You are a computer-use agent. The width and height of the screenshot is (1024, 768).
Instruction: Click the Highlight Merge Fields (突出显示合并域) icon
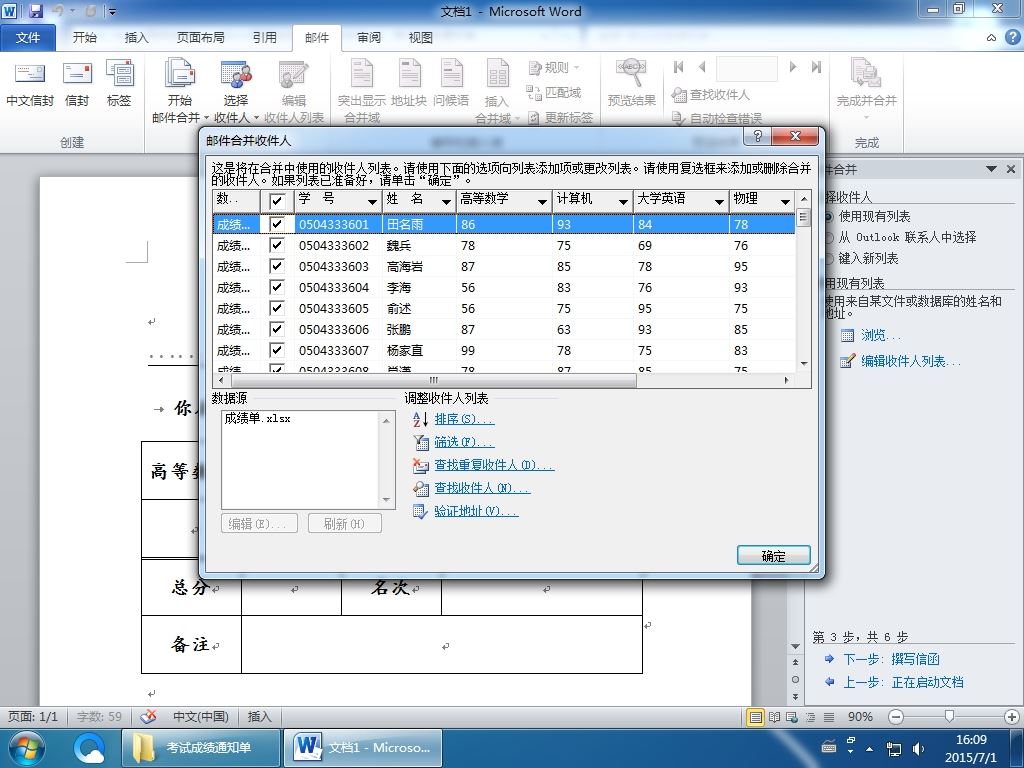[x=362, y=90]
